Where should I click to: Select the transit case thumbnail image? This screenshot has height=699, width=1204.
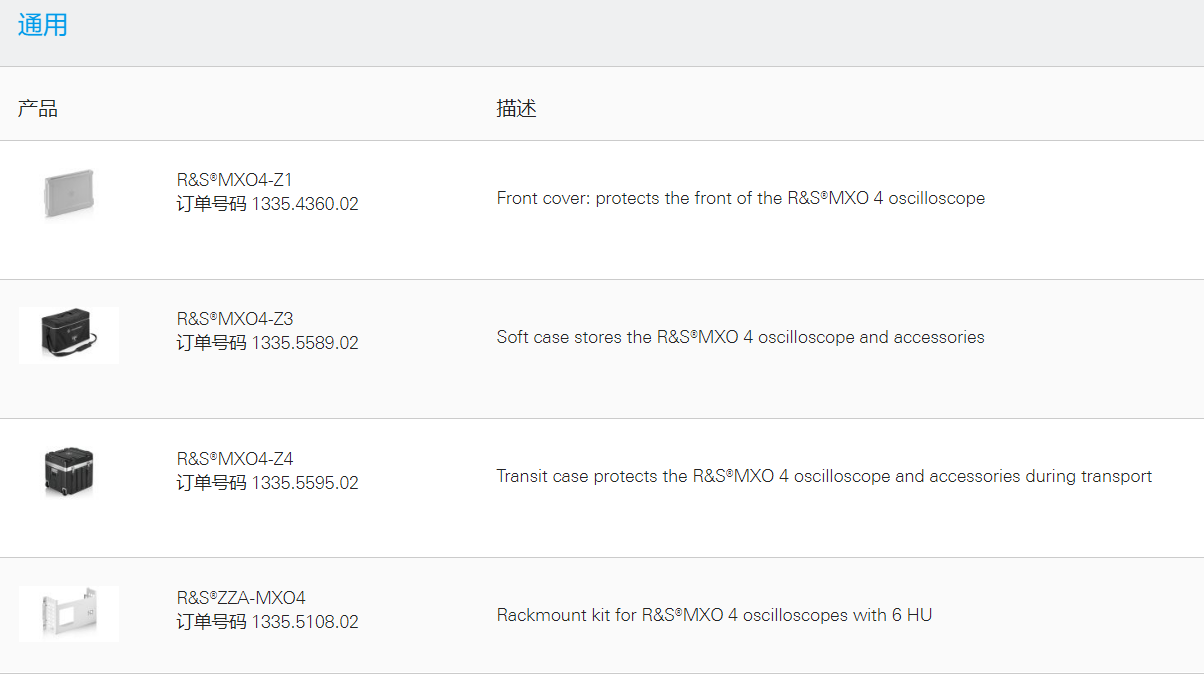69,473
